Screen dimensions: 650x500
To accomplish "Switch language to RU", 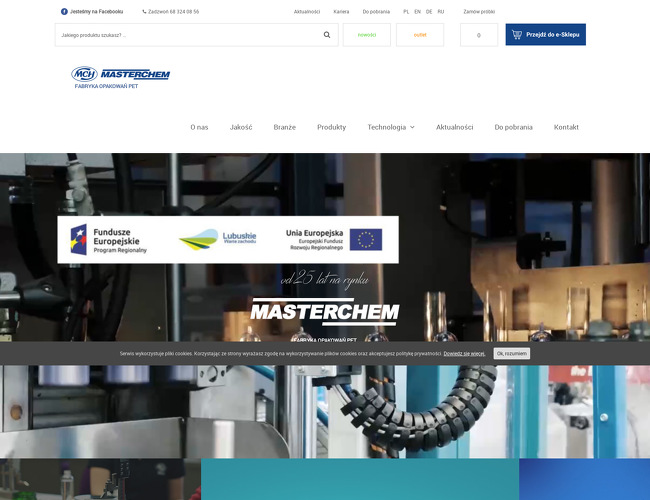I will tap(441, 12).
